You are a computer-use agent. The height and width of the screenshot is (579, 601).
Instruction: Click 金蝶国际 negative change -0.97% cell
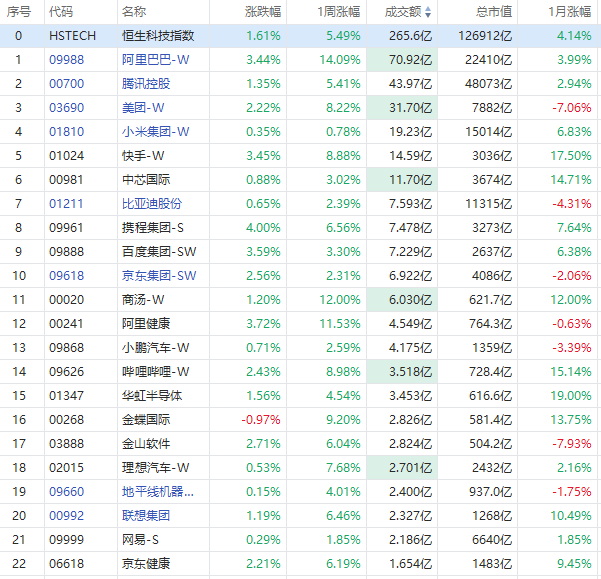point(261,419)
